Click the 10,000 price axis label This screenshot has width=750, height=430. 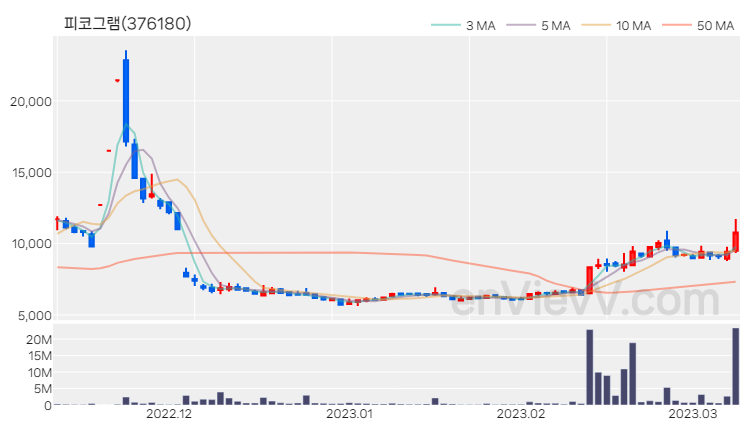click(x=32, y=244)
